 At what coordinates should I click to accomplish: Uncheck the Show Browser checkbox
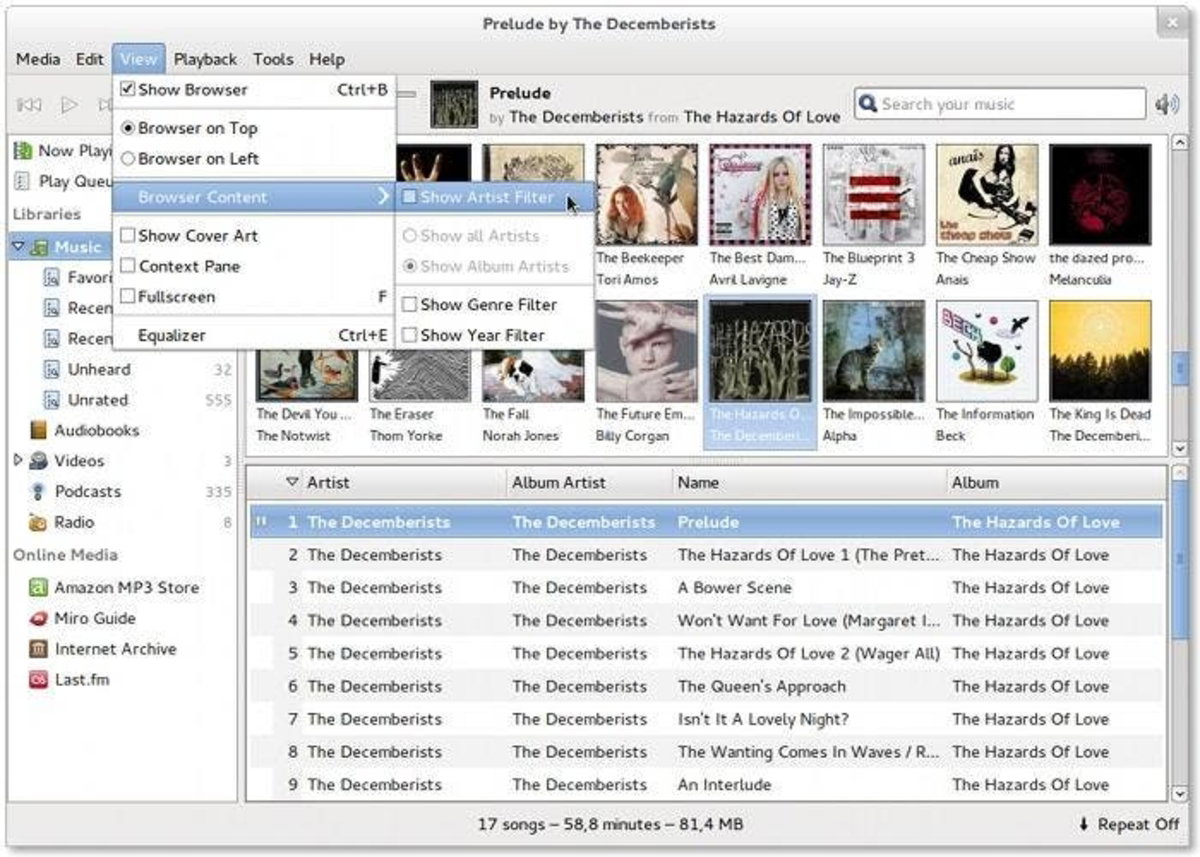coord(127,89)
